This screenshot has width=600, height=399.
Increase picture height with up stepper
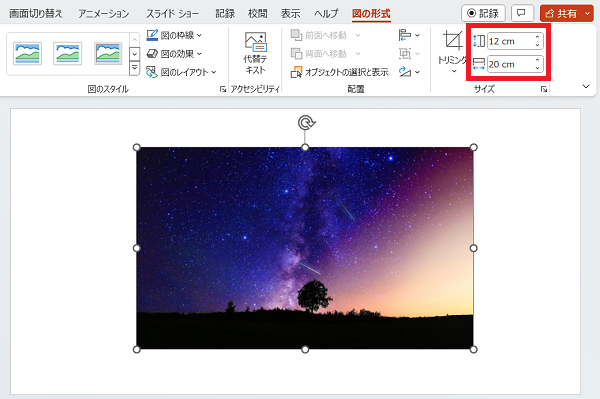point(537,37)
